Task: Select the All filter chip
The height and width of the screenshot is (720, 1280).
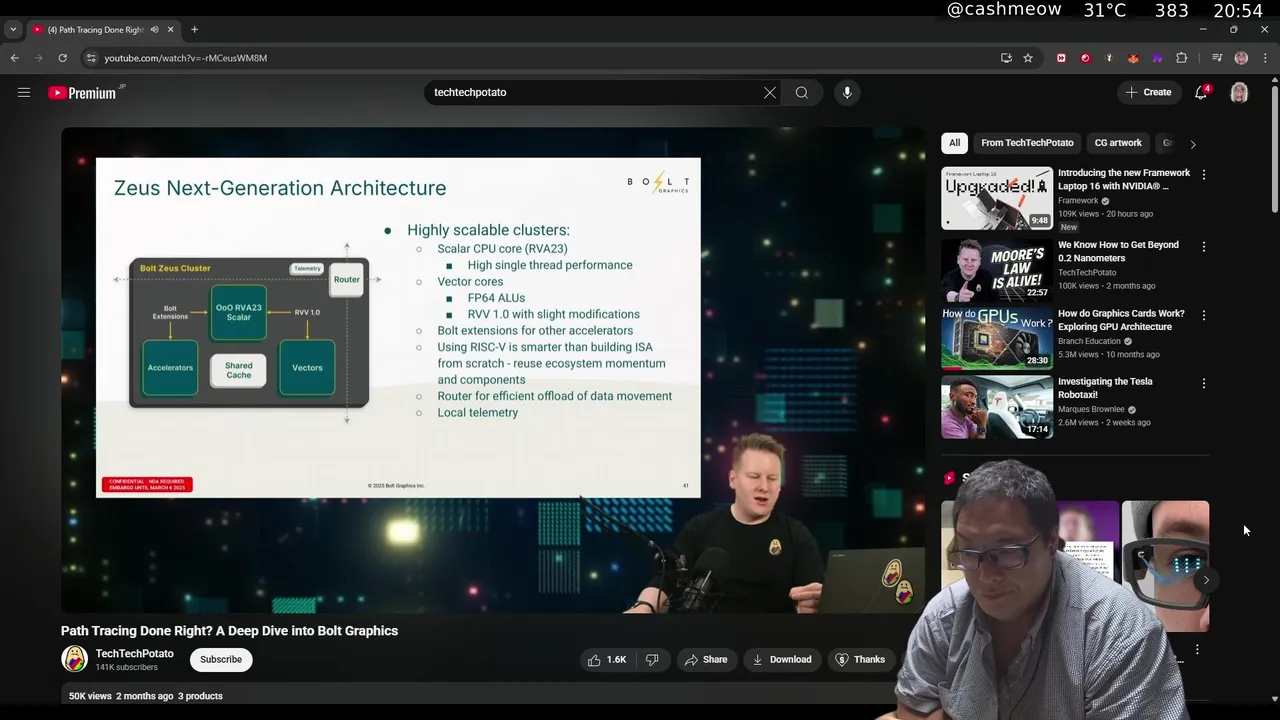Action: coord(954,143)
